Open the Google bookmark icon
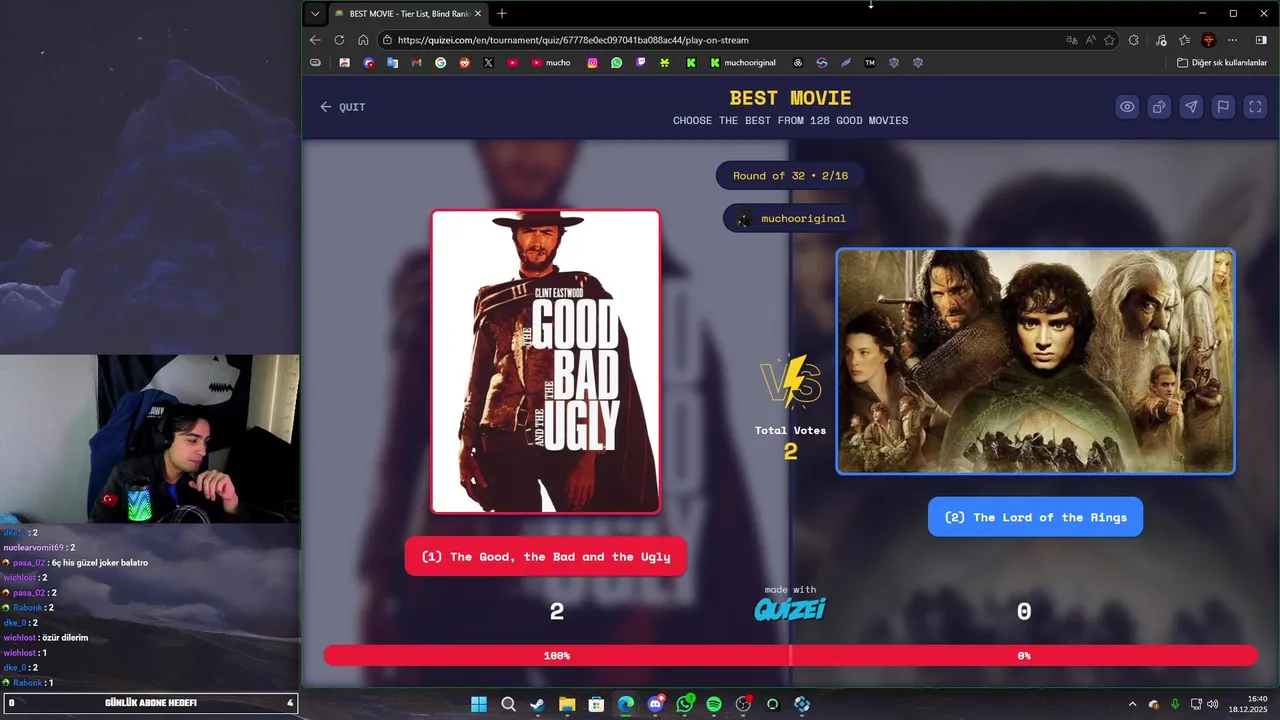The height and width of the screenshot is (720, 1280). pos(441,62)
